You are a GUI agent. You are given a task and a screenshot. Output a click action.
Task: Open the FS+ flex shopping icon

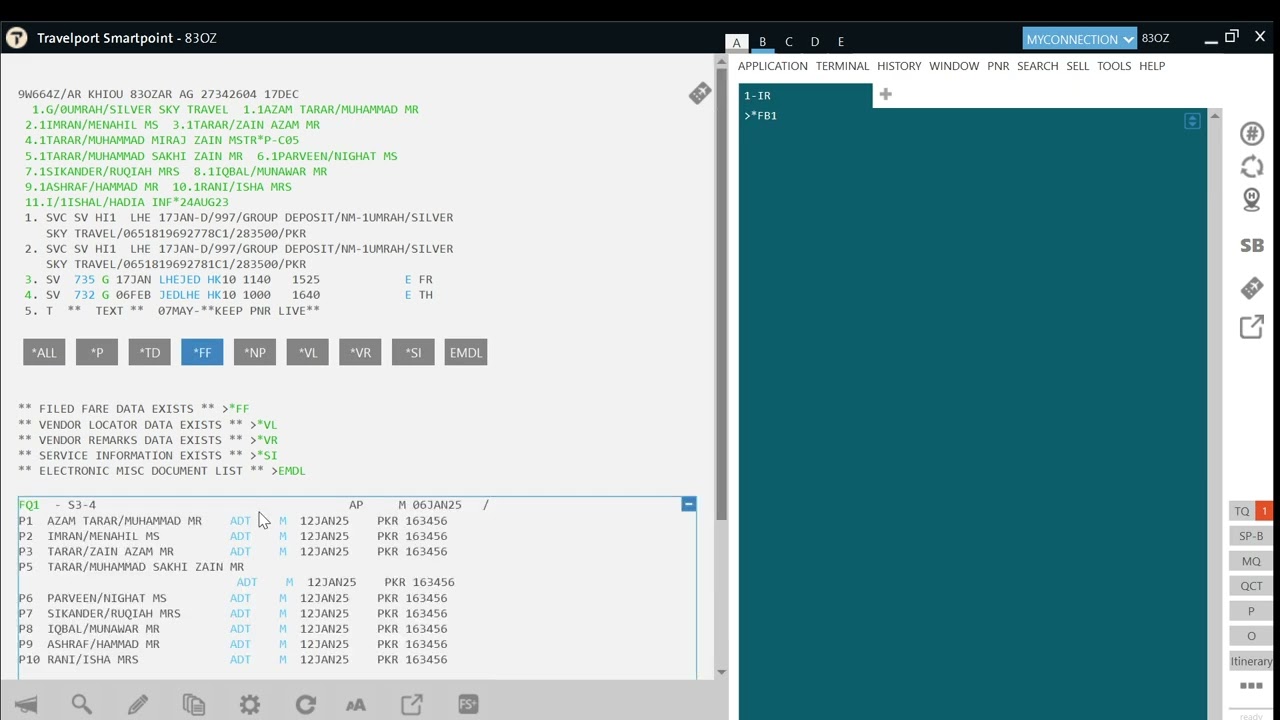tap(468, 705)
